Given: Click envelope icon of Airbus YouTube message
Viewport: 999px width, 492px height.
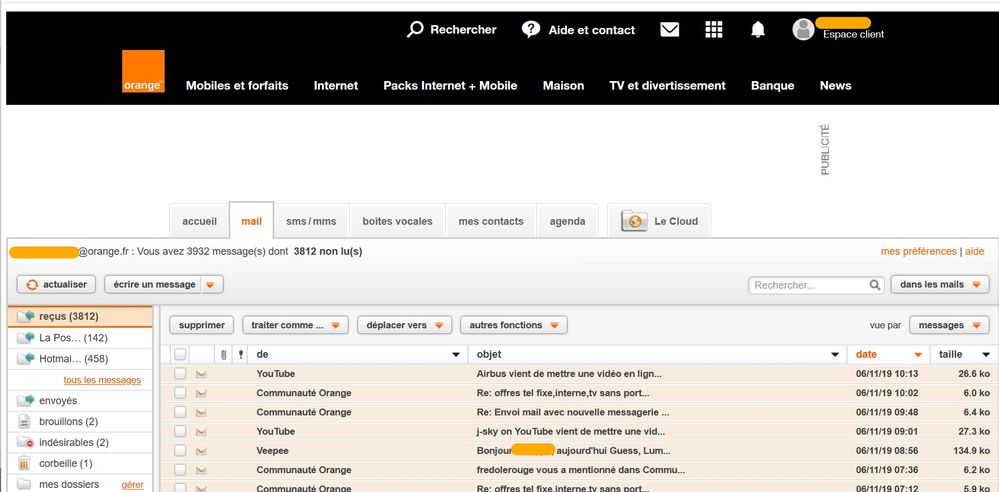Looking at the screenshot, I should (201, 374).
